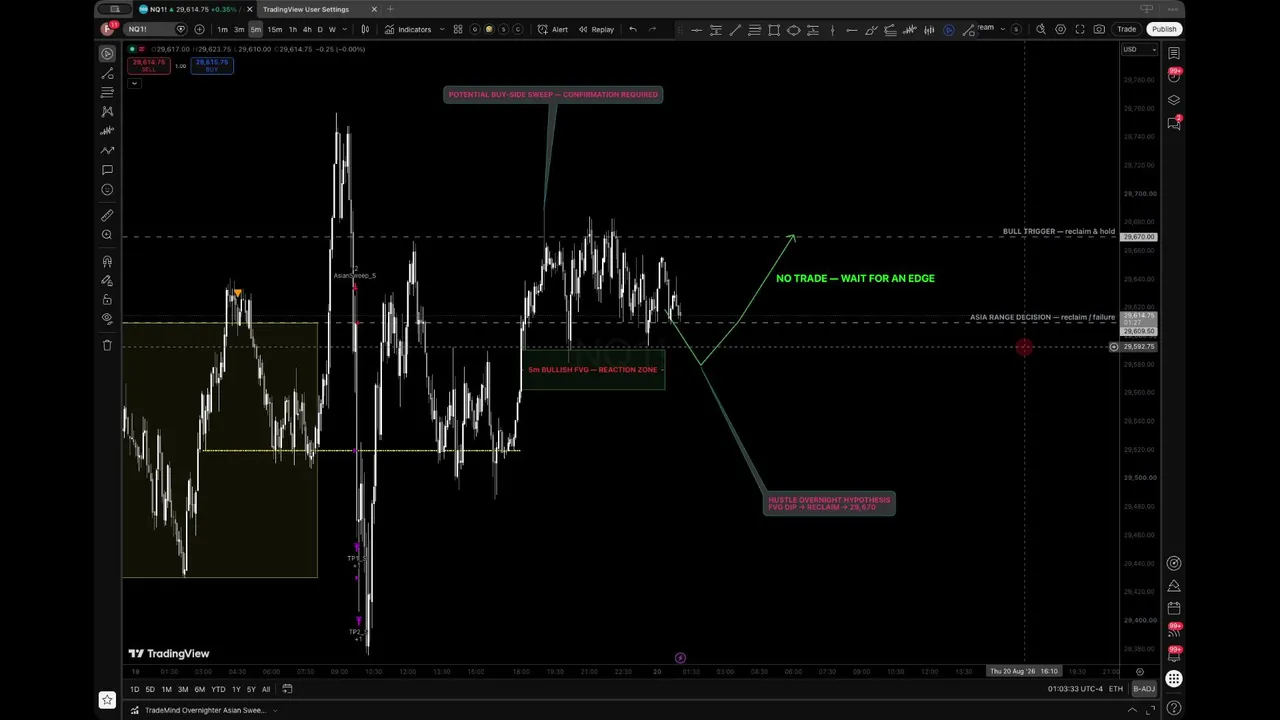Enter fullscreen mode
1280x720 pixels.
point(1080,29)
